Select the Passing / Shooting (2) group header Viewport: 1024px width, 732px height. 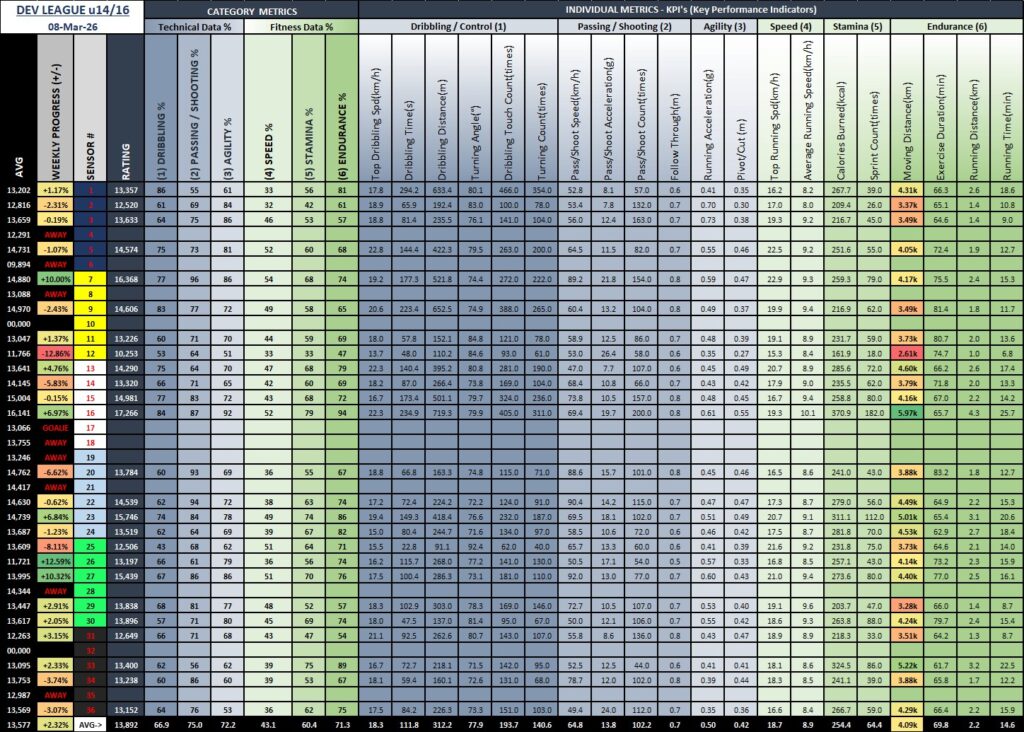[623, 25]
